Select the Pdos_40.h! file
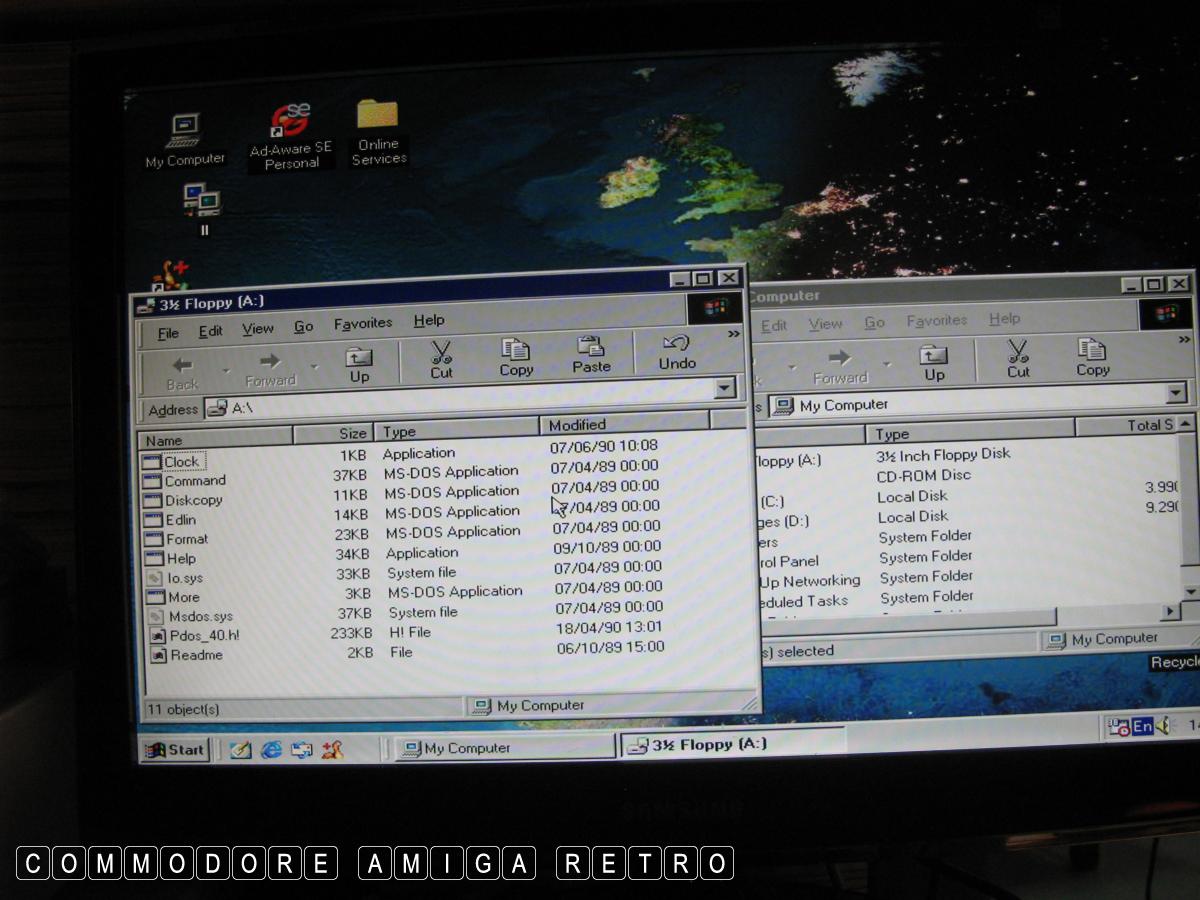This screenshot has width=1200, height=900. tap(202, 635)
